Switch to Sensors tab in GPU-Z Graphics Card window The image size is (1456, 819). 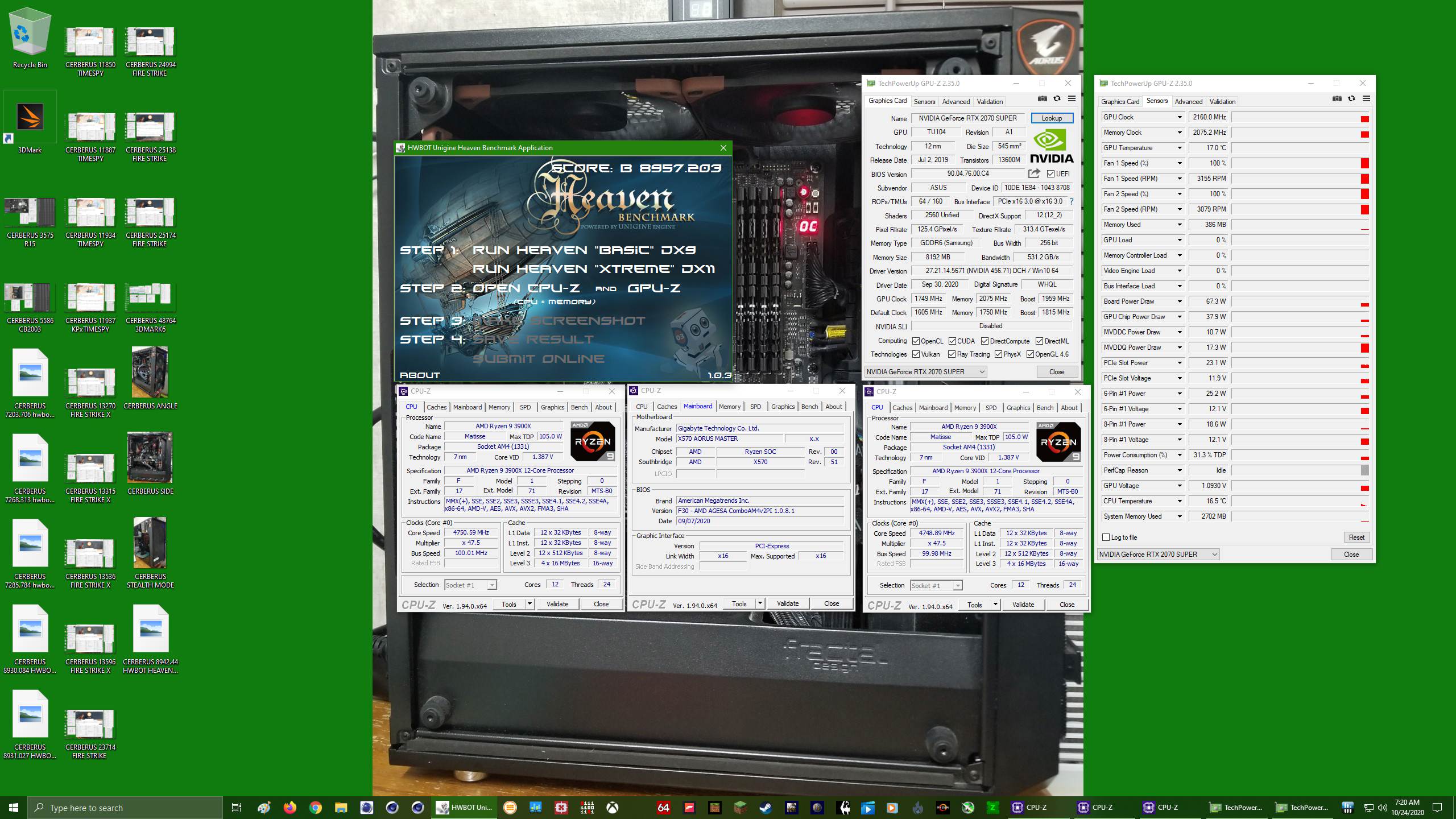click(x=924, y=101)
